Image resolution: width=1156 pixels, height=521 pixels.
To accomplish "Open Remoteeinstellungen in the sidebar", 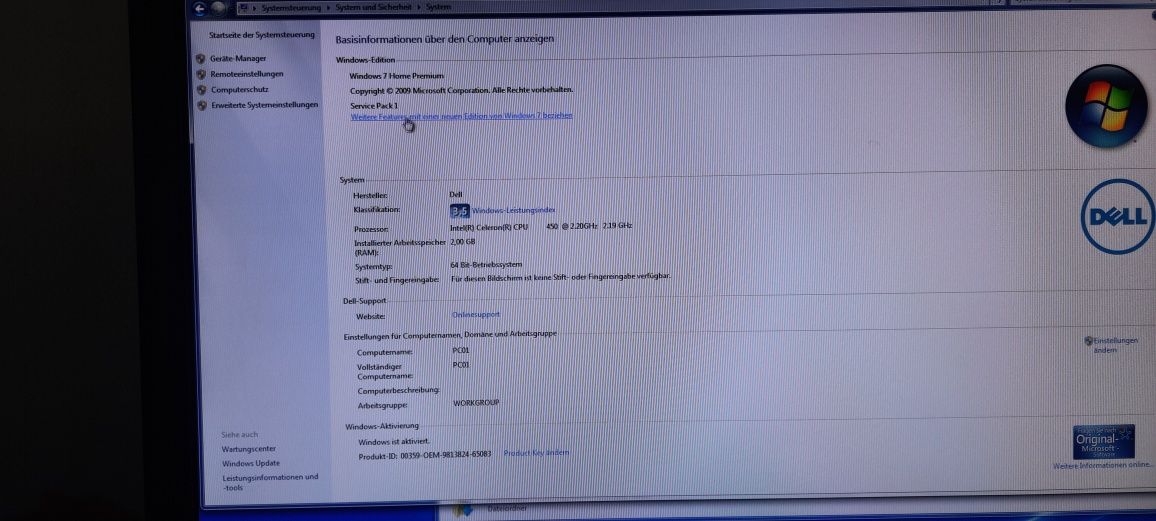I will coord(247,74).
